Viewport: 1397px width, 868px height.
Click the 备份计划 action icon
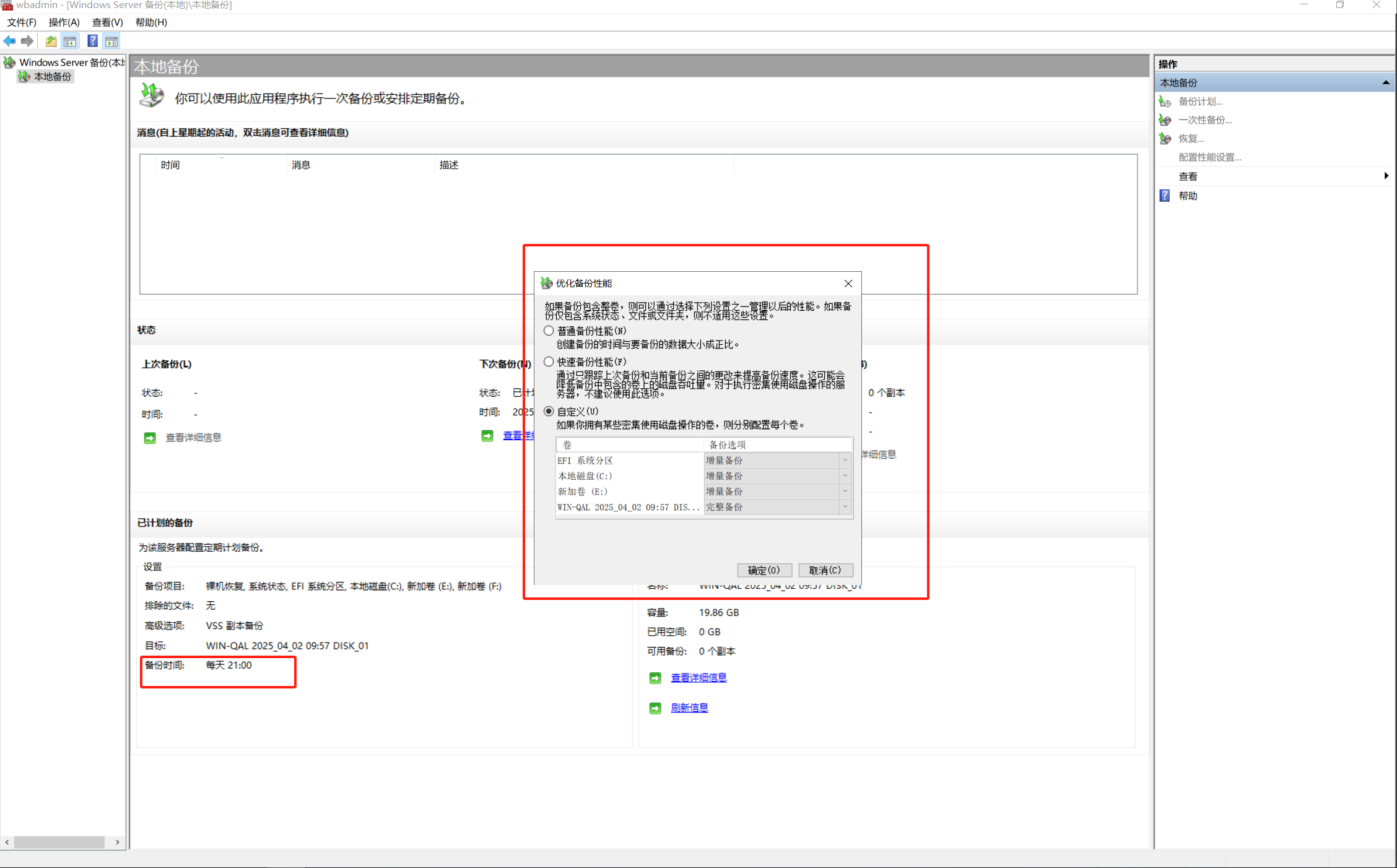(1165, 102)
